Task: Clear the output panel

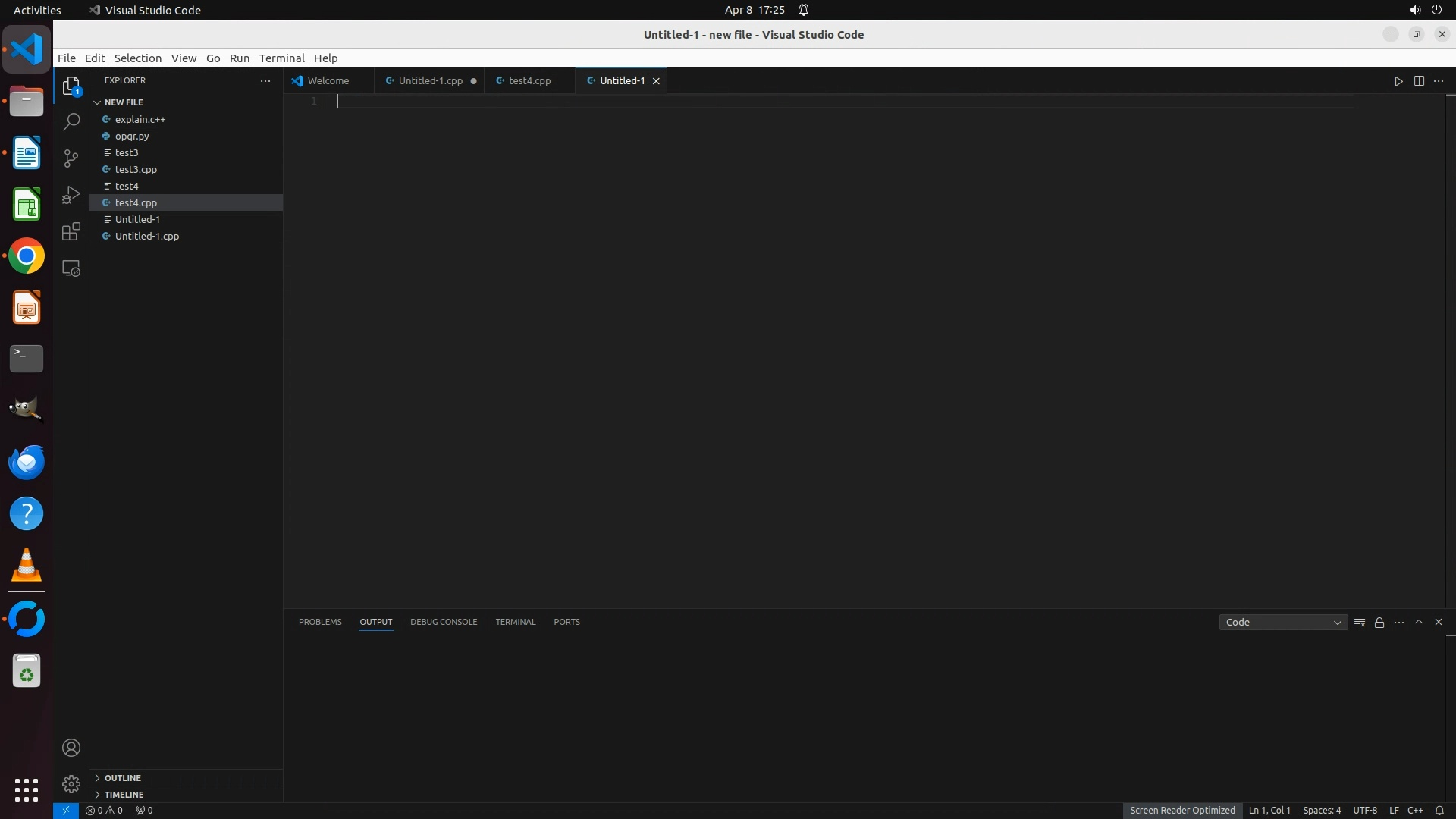Action: click(x=1360, y=623)
